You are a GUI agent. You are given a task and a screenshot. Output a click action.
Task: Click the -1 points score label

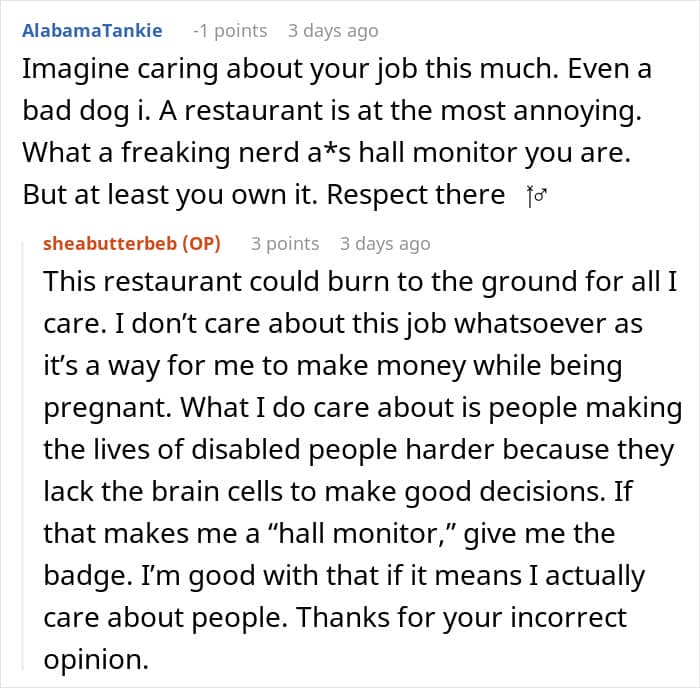coord(230,31)
